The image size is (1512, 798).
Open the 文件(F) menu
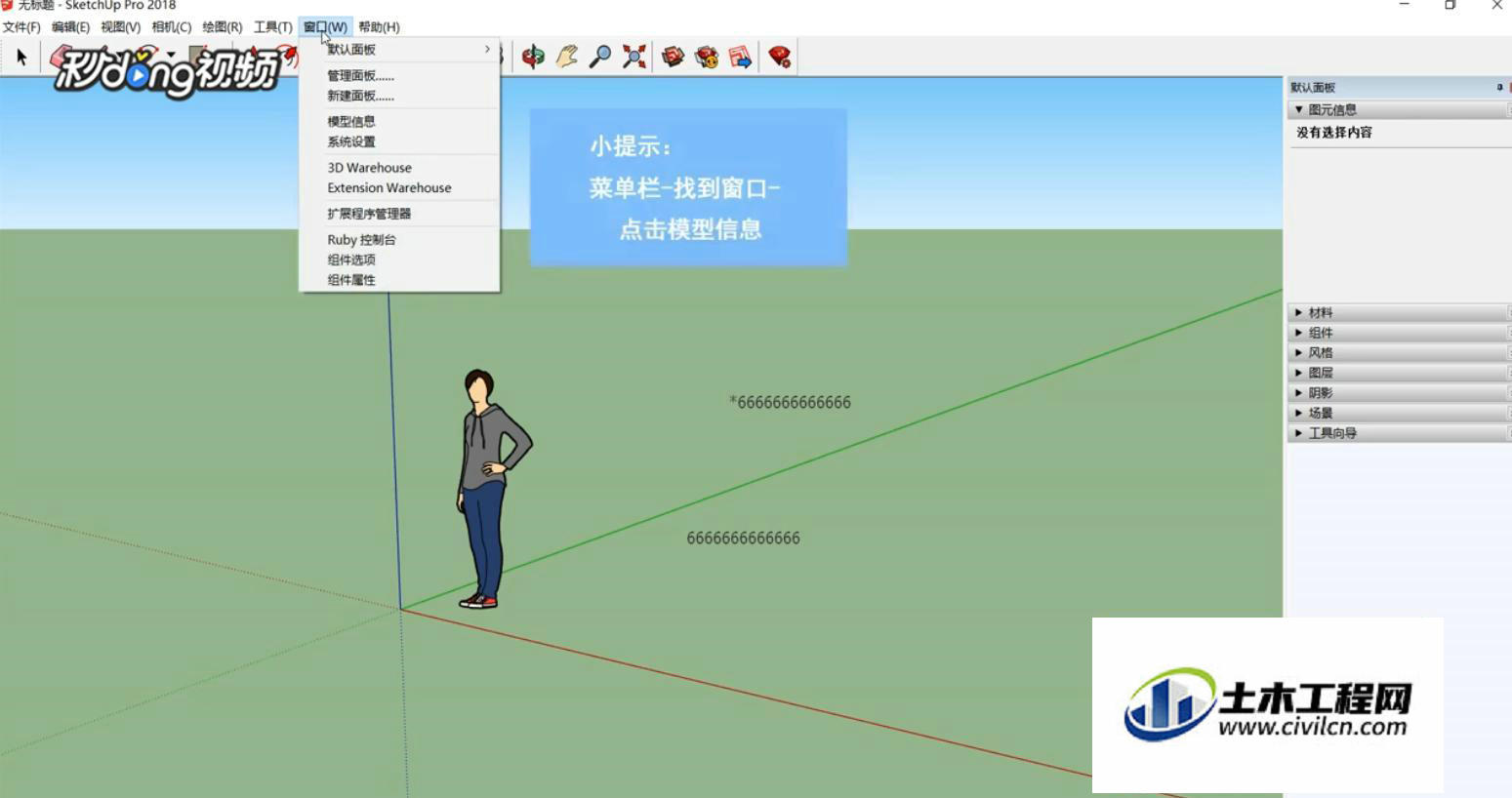click(x=21, y=27)
